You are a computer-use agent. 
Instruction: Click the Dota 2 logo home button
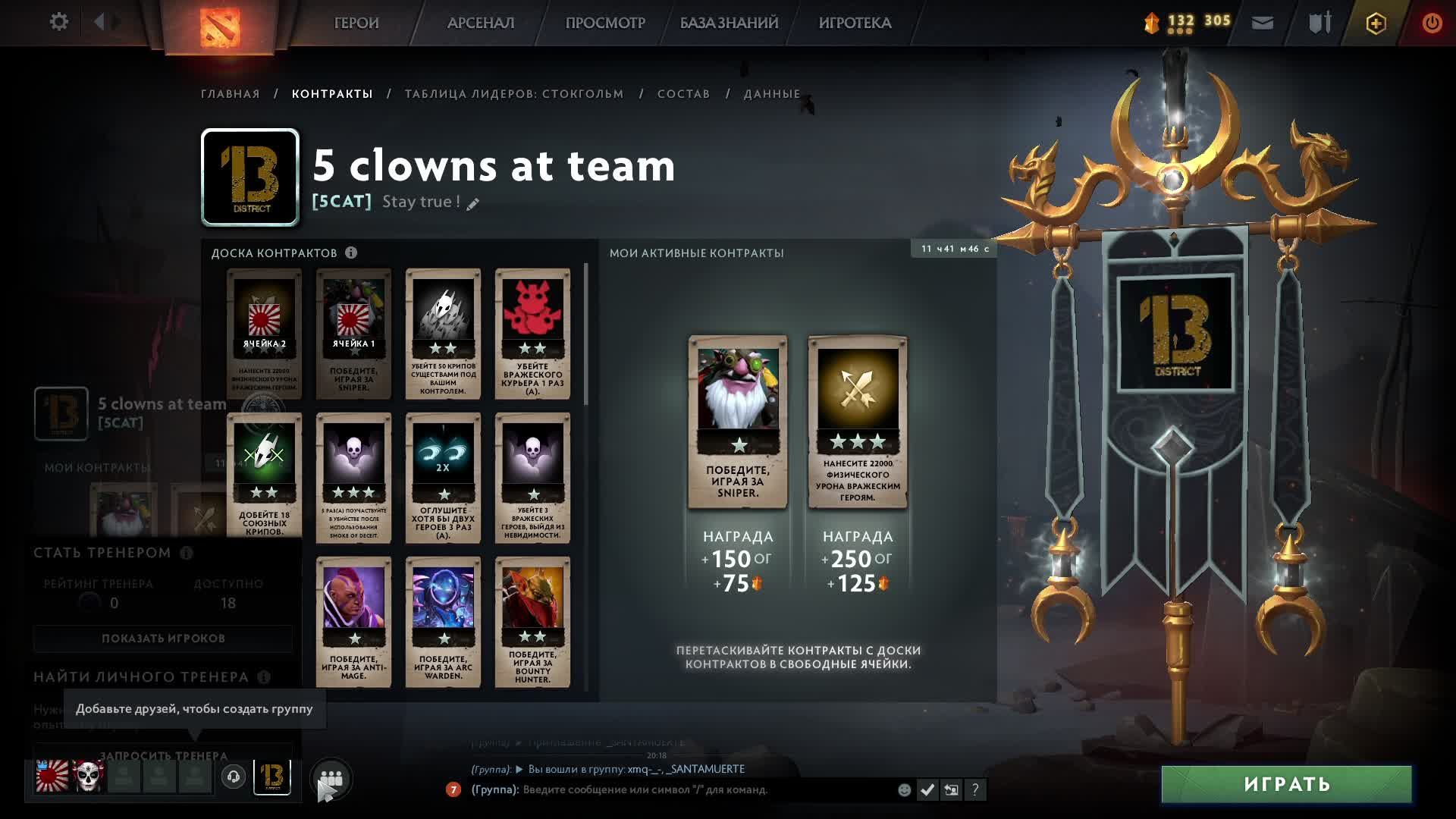[x=220, y=26]
